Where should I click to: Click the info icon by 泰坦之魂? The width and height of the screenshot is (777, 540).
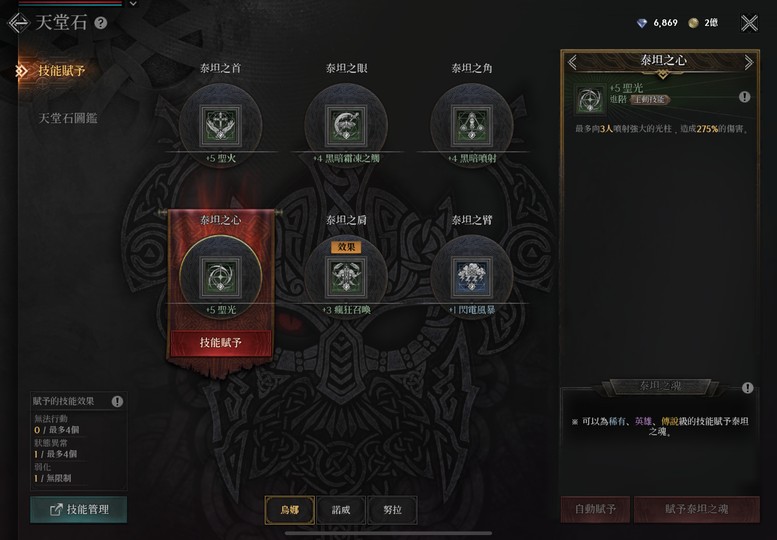747,388
